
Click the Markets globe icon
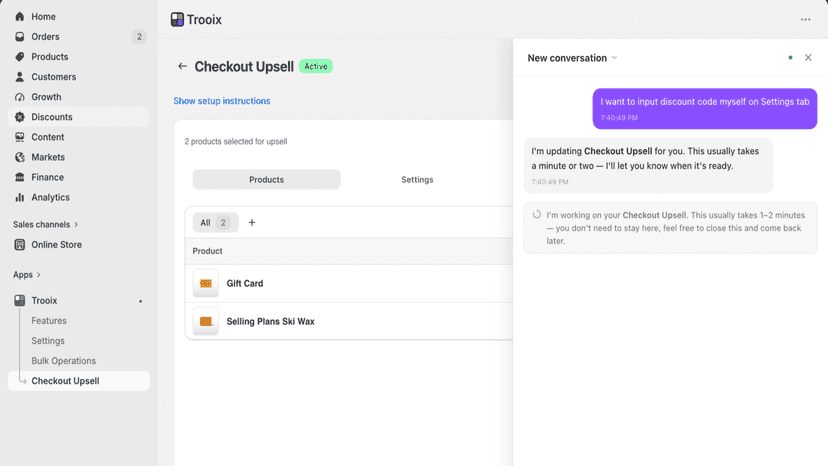point(20,157)
